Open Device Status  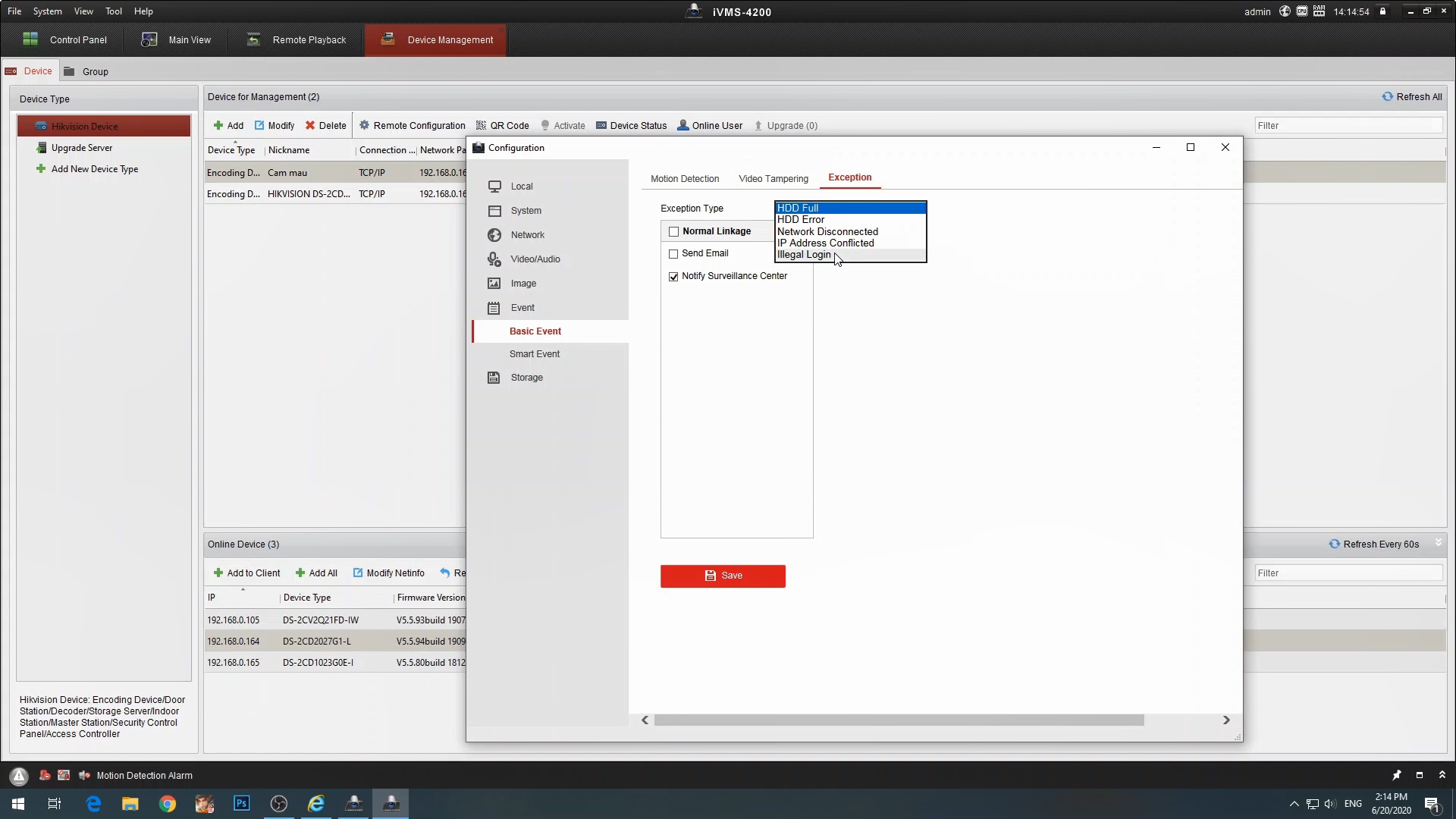pyautogui.click(x=631, y=126)
